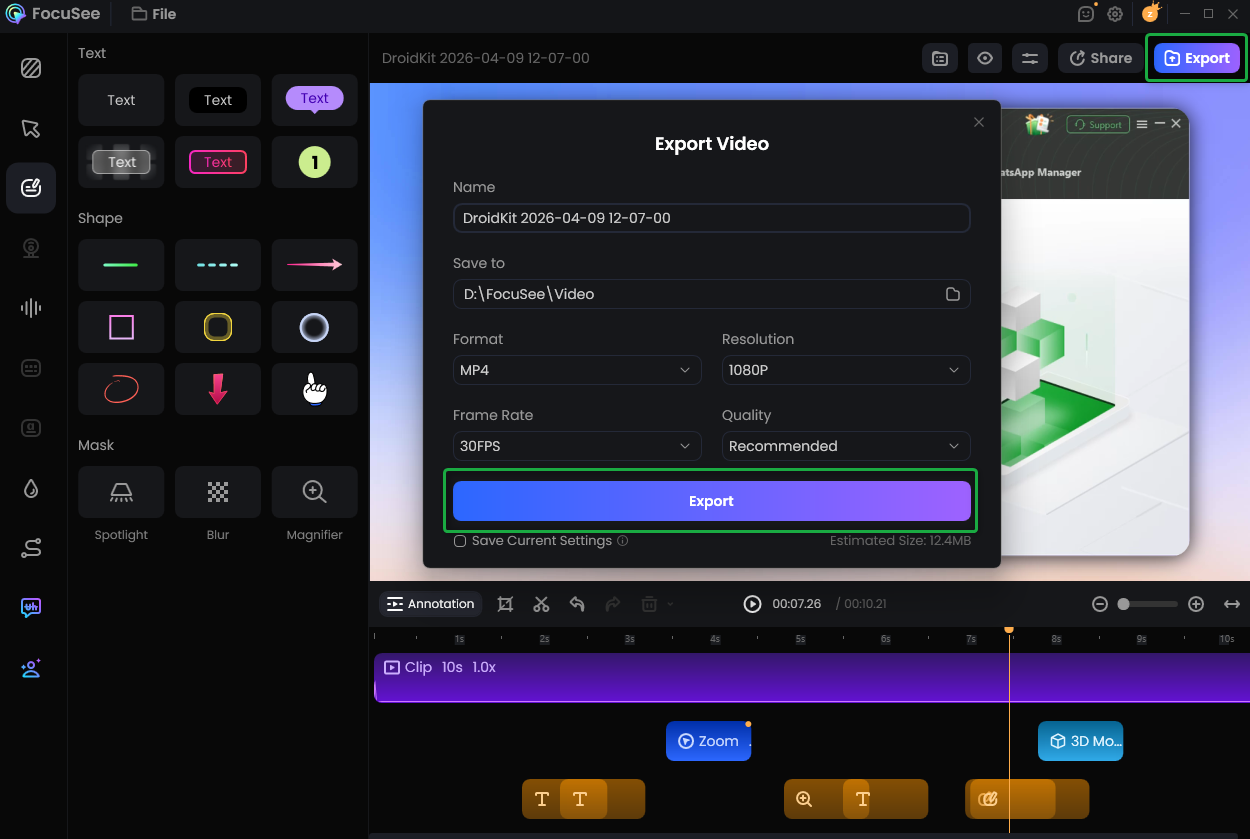Open the webcam panel in the sidebar
The height and width of the screenshot is (839, 1250).
tap(31, 248)
